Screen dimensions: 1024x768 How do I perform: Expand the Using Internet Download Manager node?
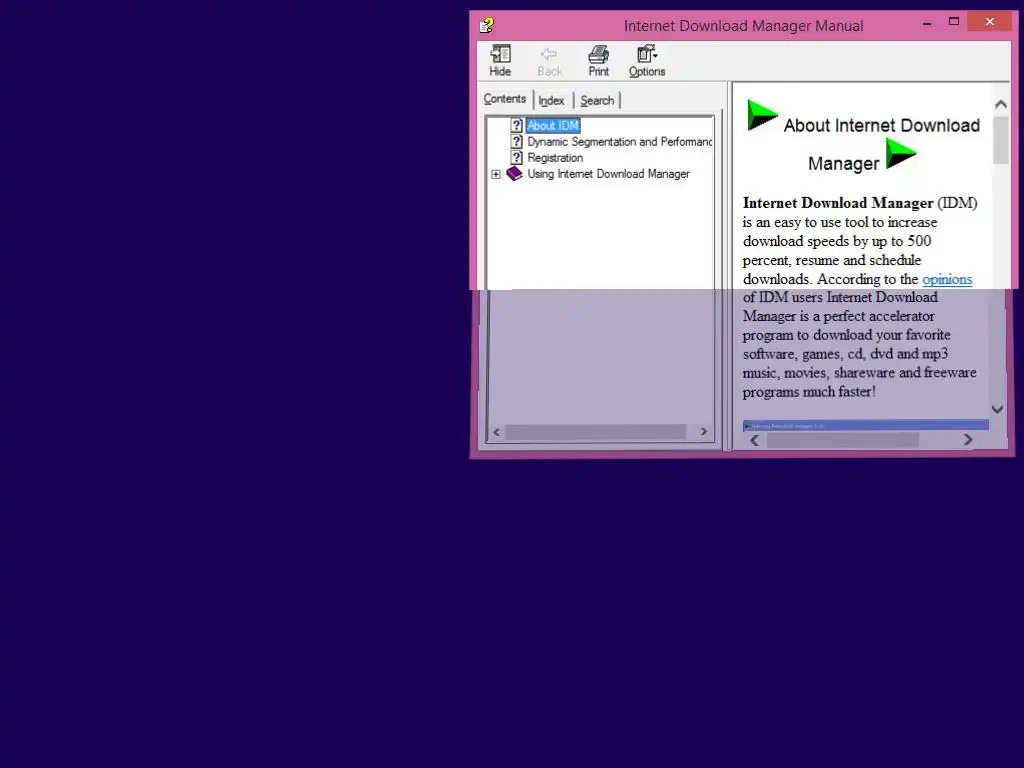tap(496, 174)
